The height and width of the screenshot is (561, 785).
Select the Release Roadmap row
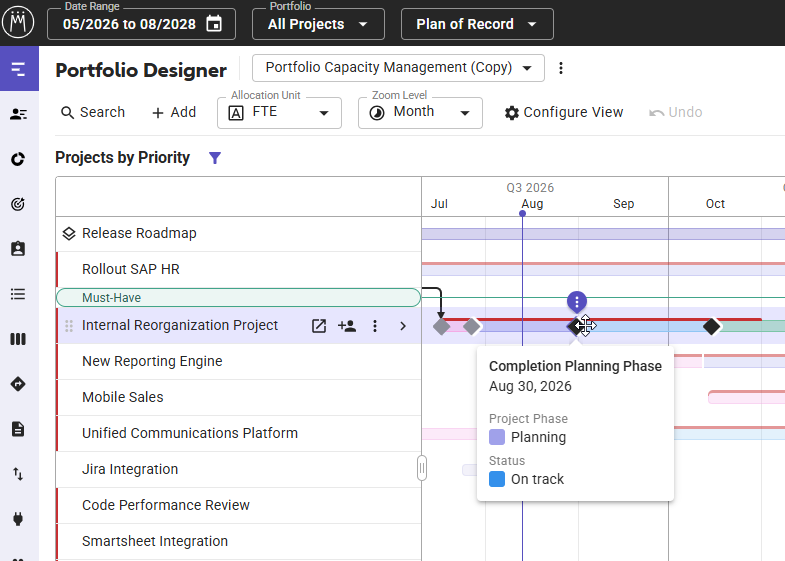click(x=238, y=233)
